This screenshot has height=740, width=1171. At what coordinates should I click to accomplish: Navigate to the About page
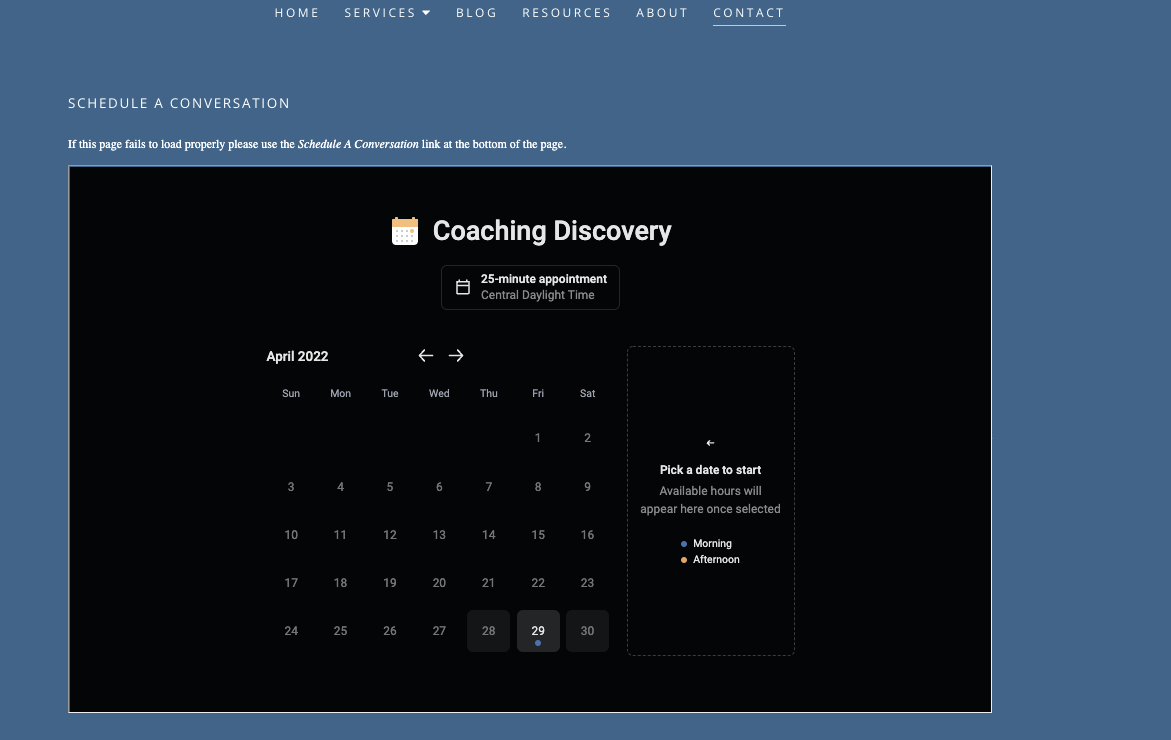tap(662, 13)
